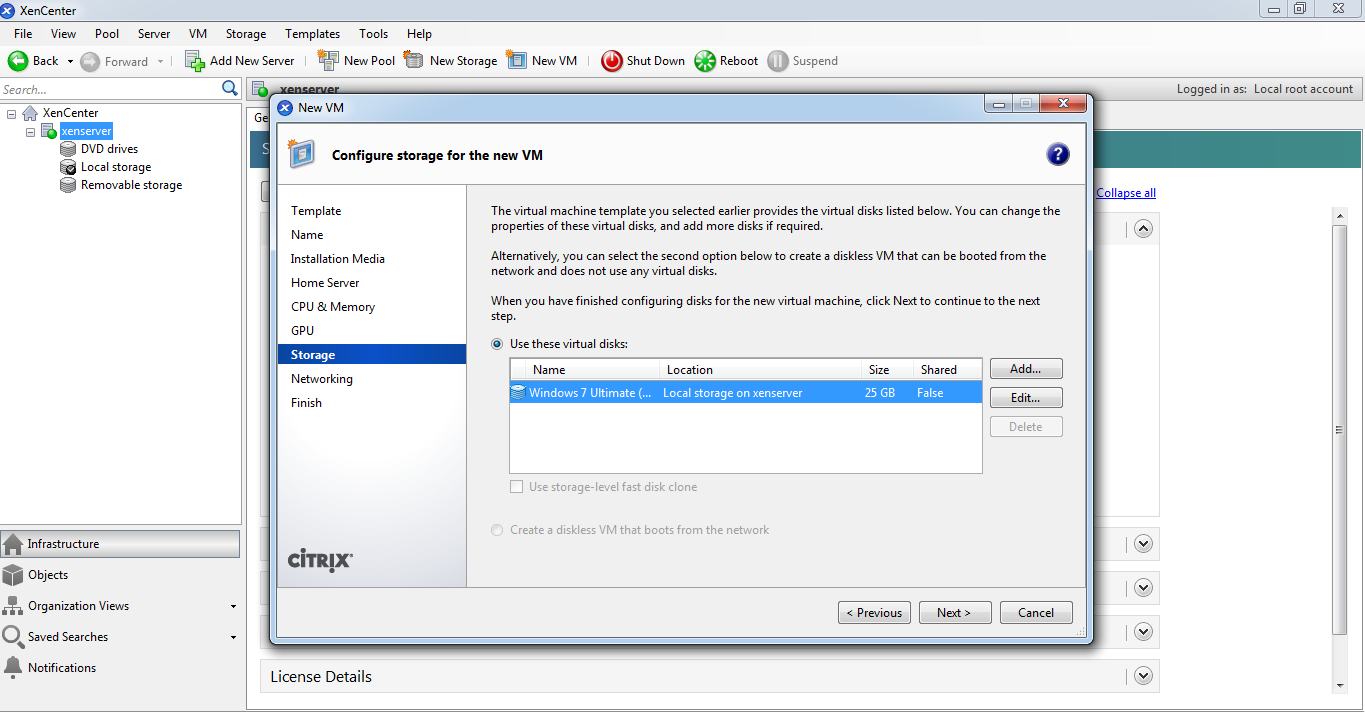Go to the Installation Media wizard step
This screenshot has width=1365, height=712.
[338, 259]
